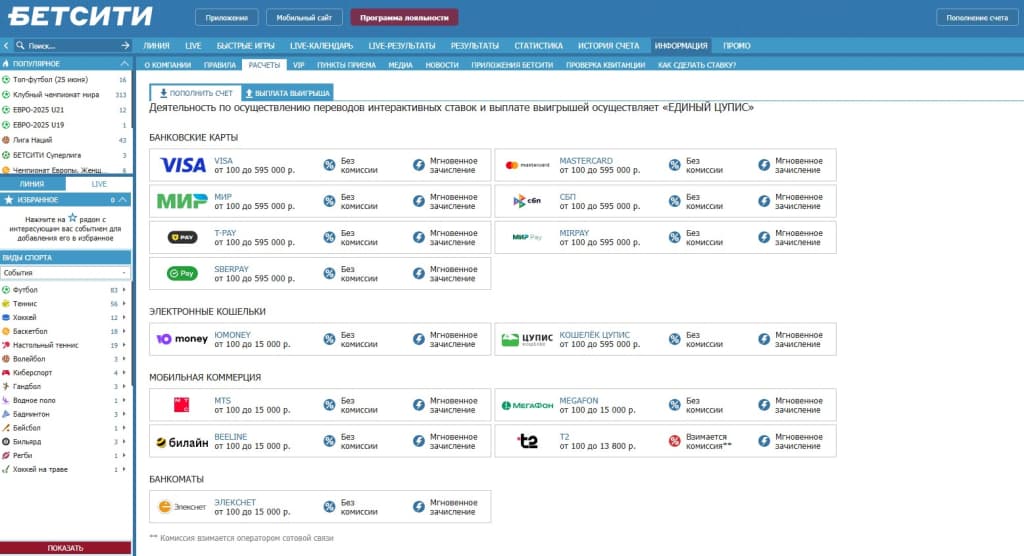Choose the СБП payment logo

pos(527,201)
